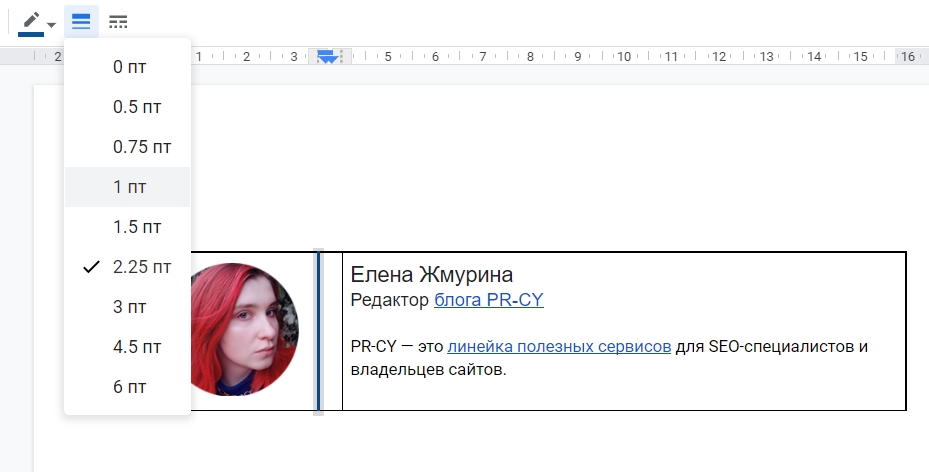
Task: Pick the 1 пт width option
Action: [127, 187]
